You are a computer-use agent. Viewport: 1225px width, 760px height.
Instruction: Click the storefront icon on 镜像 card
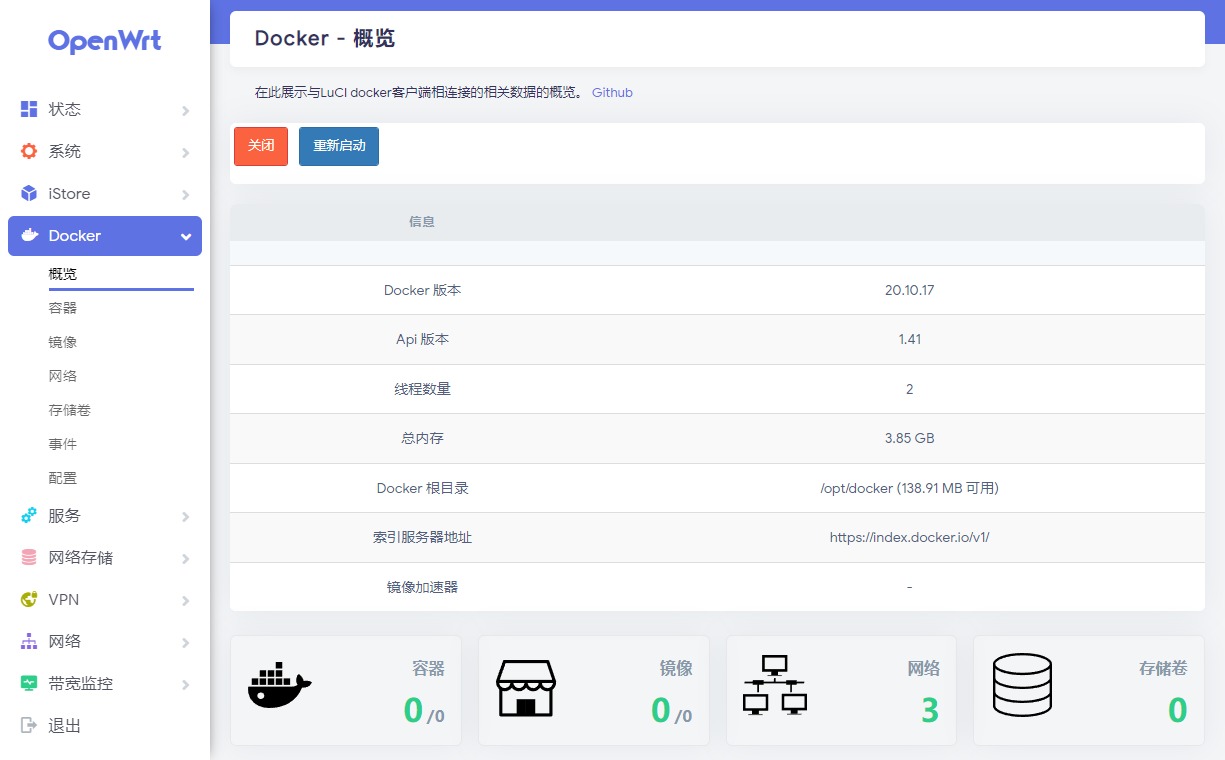point(526,689)
